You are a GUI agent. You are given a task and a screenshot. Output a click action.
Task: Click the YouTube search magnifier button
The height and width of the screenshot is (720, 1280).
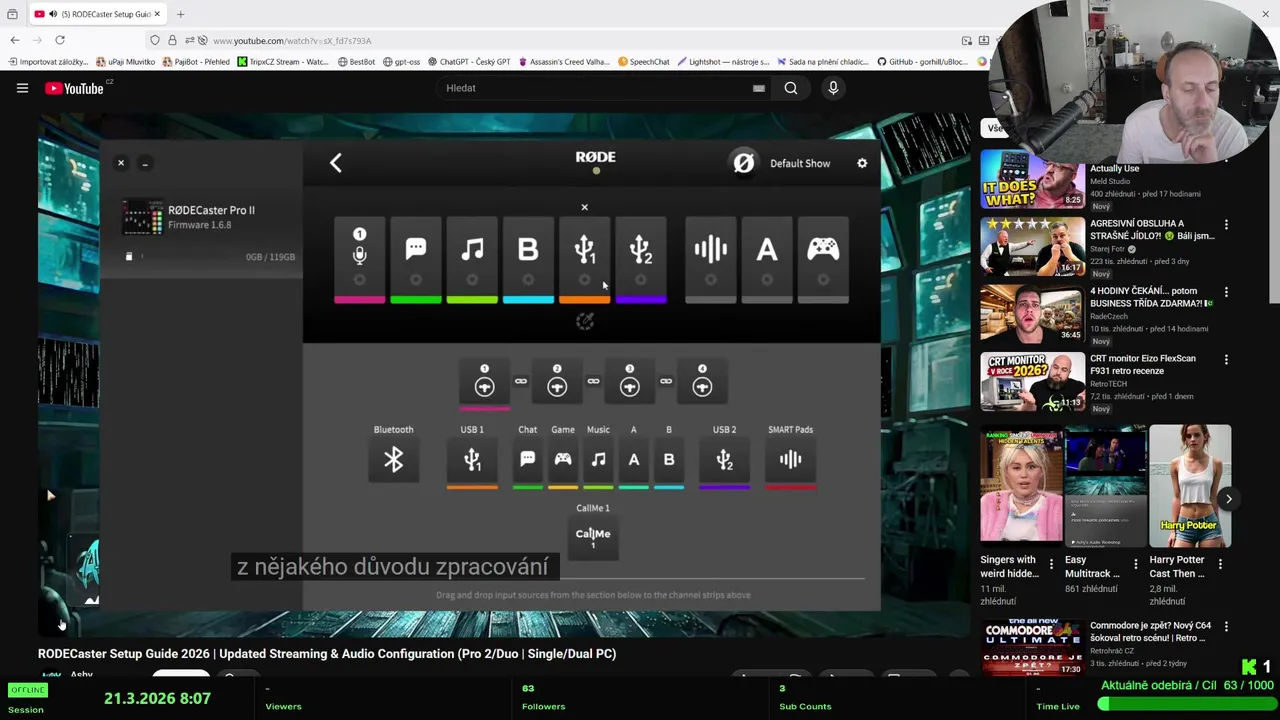tap(791, 88)
